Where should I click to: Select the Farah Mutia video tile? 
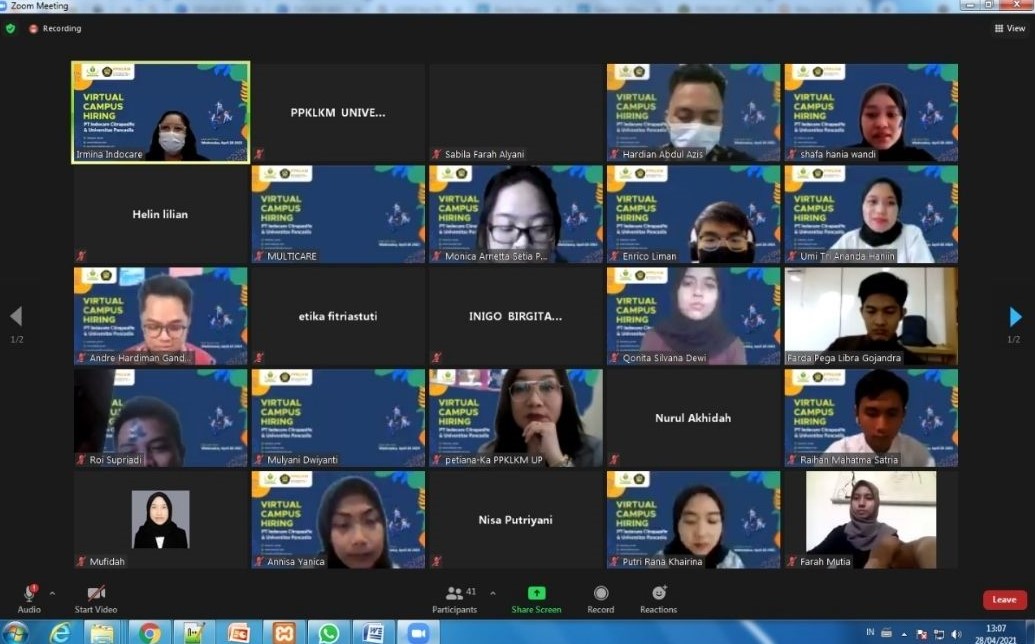coord(871,519)
